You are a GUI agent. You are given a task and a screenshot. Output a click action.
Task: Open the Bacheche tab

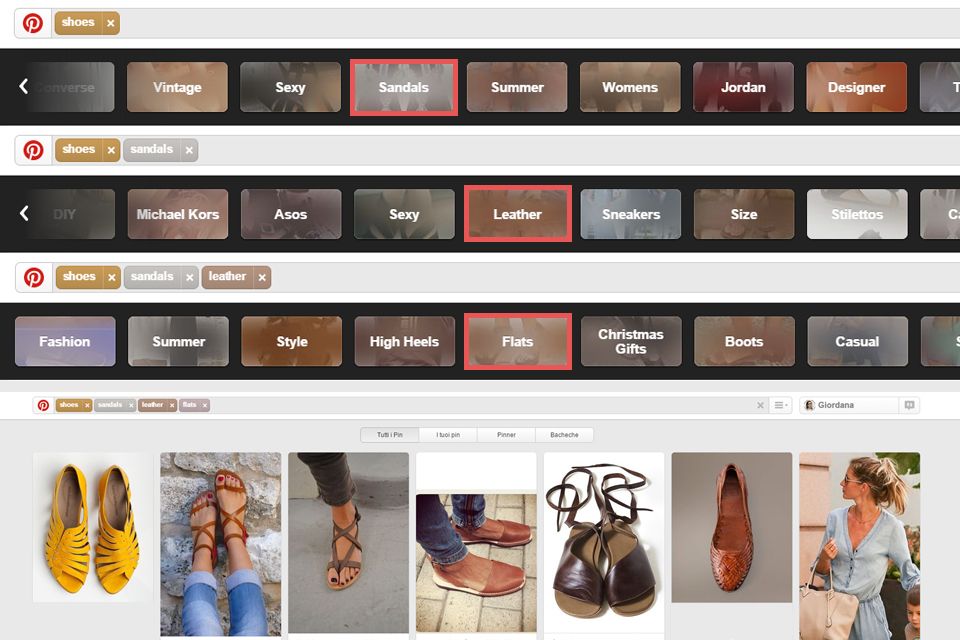[564, 435]
